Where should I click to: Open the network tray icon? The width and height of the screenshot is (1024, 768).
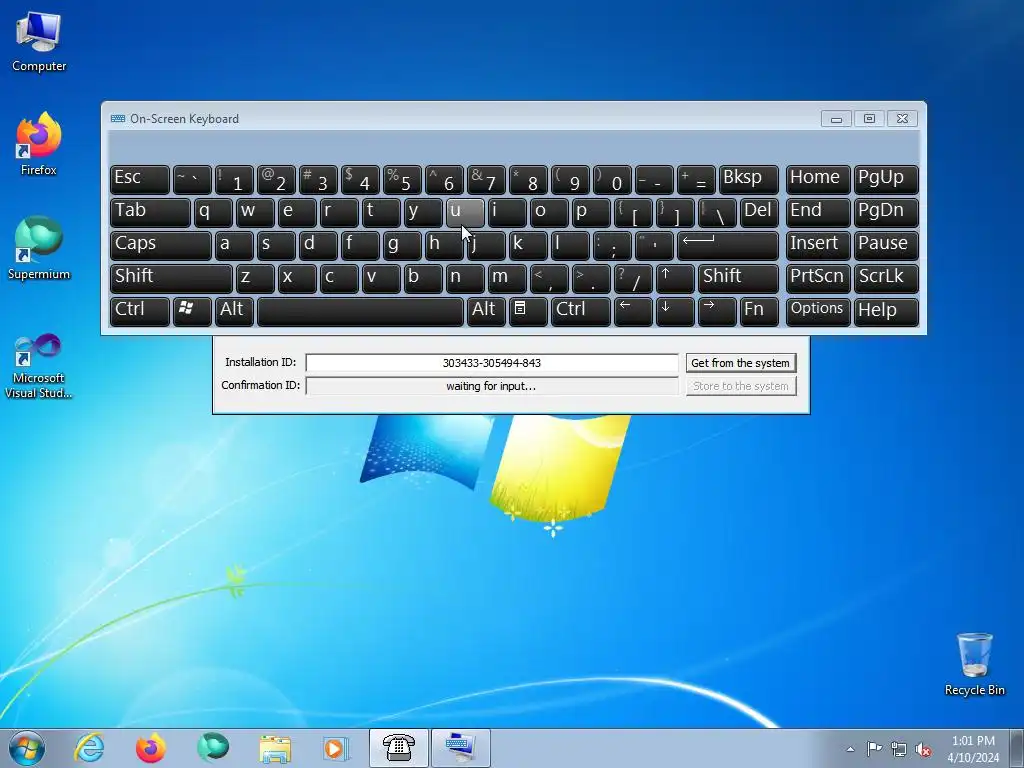point(899,749)
